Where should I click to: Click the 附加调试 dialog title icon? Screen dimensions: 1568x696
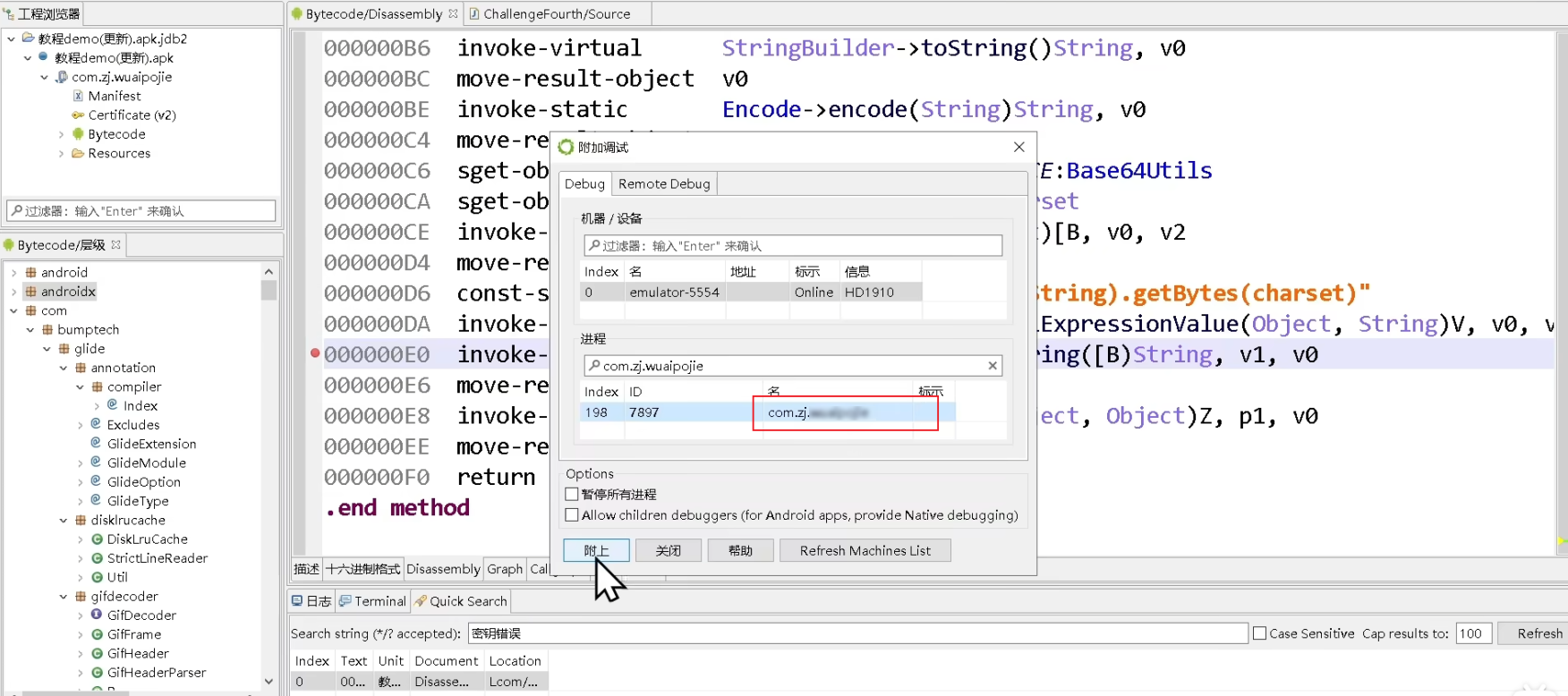coord(566,147)
